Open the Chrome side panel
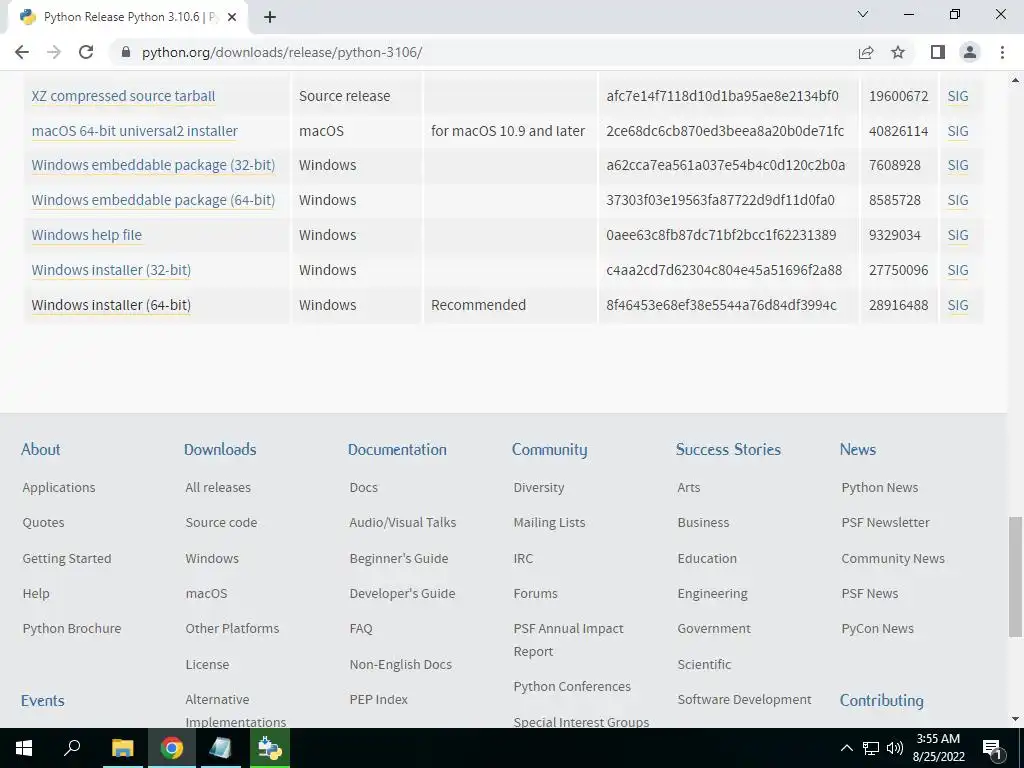1024x768 pixels. pyautogui.click(x=938, y=52)
